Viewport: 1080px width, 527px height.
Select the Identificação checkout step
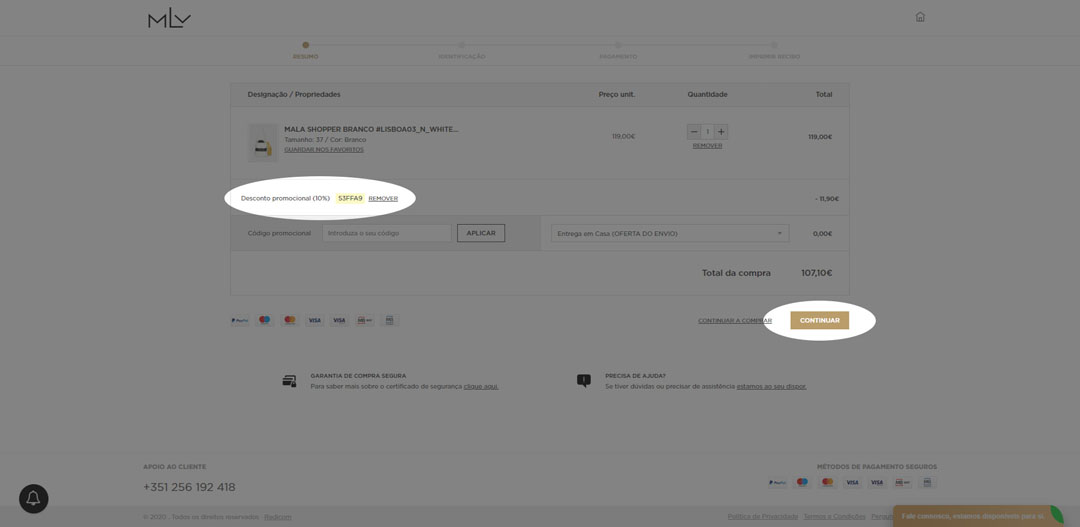[x=461, y=50]
